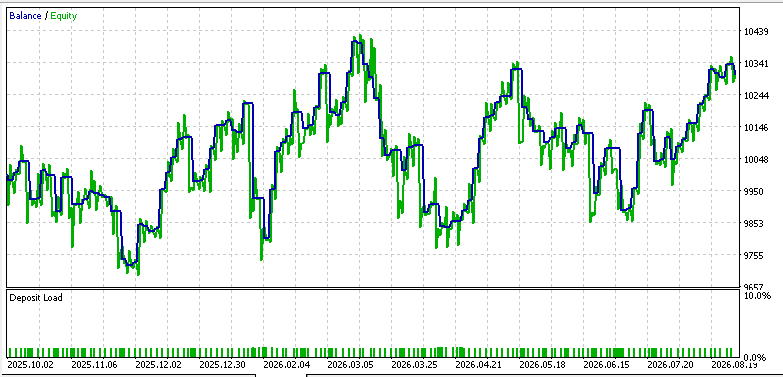The width and height of the screenshot is (783, 377).
Task: Click the 9755 axis value
Action: (x=754, y=255)
